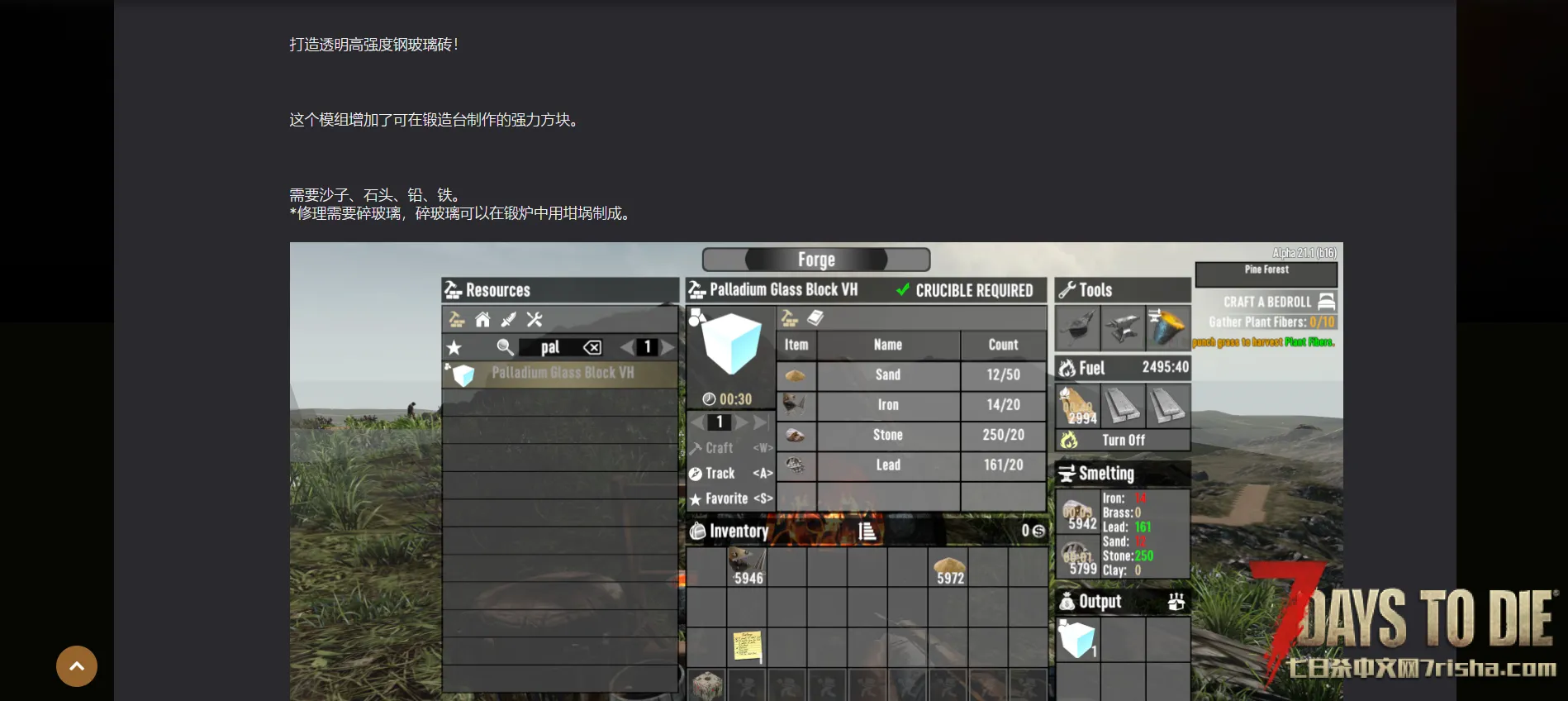Turn Off the forge fire
This screenshot has height=701, width=1568.
pos(1123,441)
